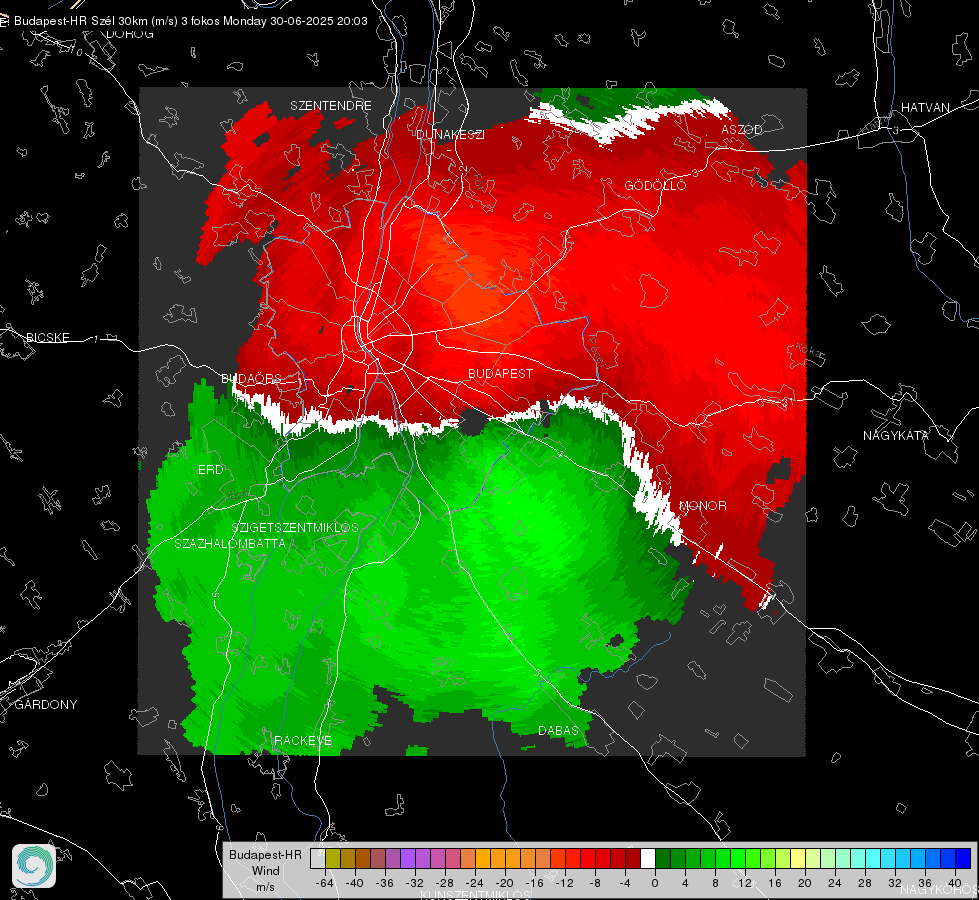Click the 'BUDAPEST' city label
This screenshot has height=900, width=979.
[x=501, y=373]
